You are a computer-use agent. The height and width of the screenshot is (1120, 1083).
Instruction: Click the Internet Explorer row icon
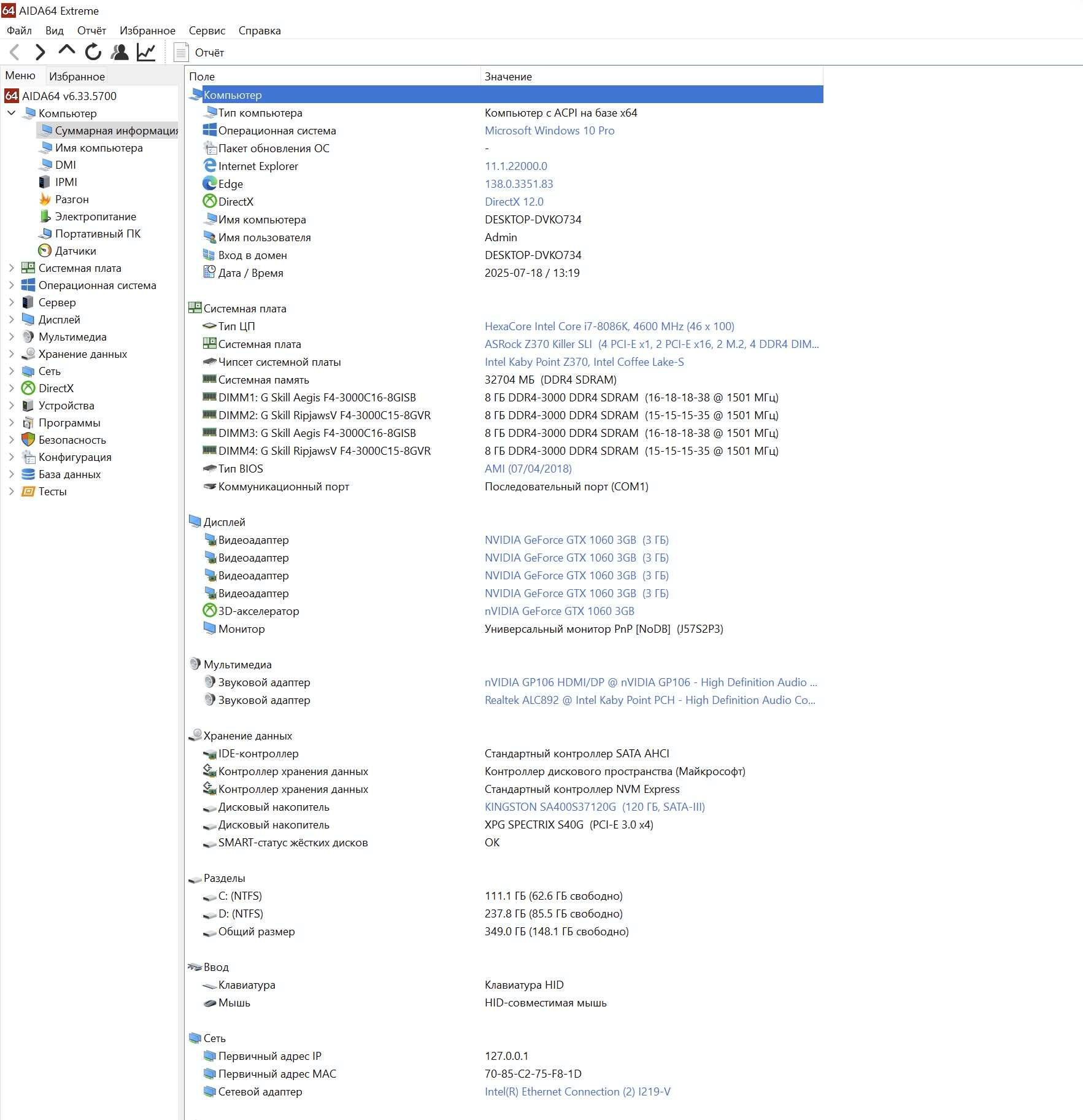[210, 166]
